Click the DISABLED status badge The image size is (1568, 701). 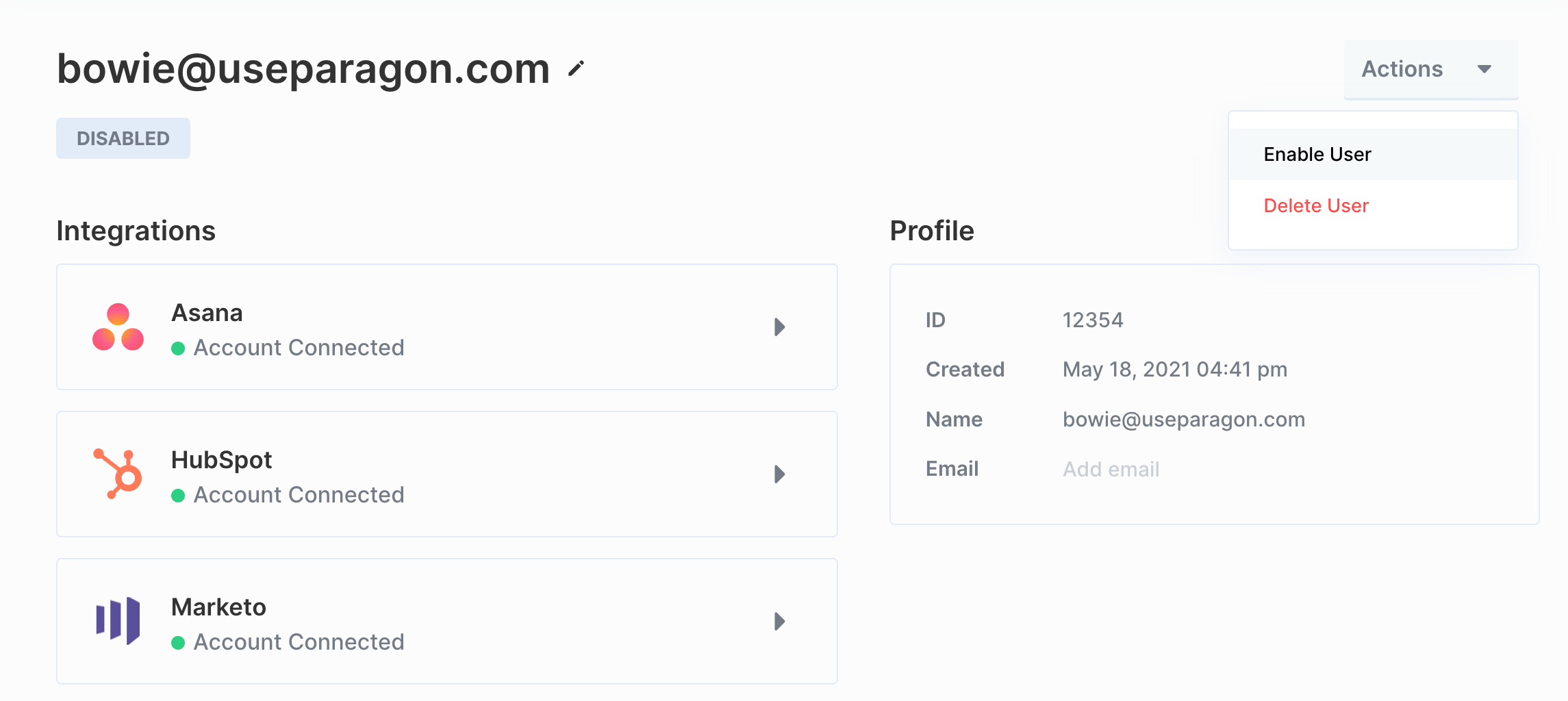(123, 138)
